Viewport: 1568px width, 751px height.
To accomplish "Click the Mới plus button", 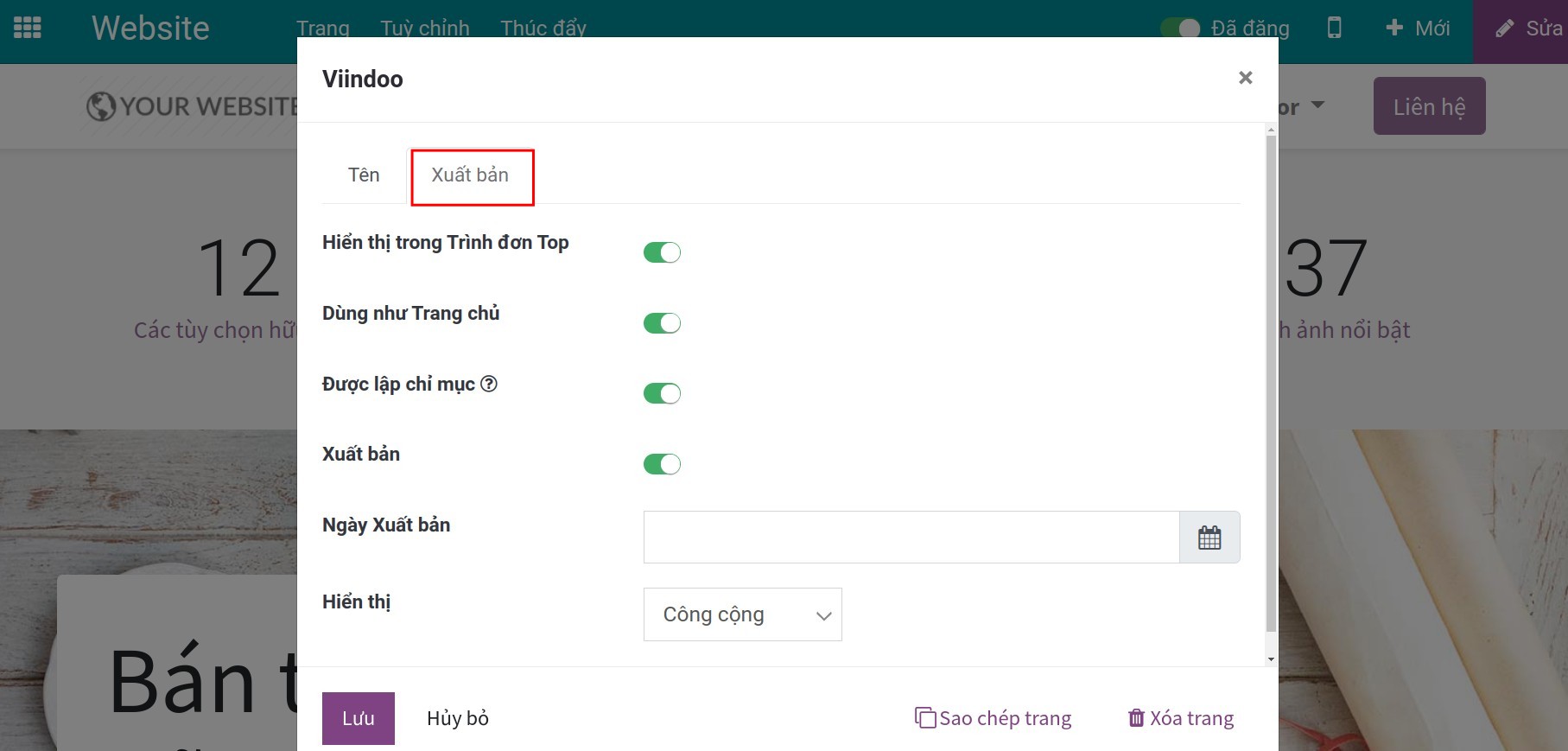I will 1418,29.
